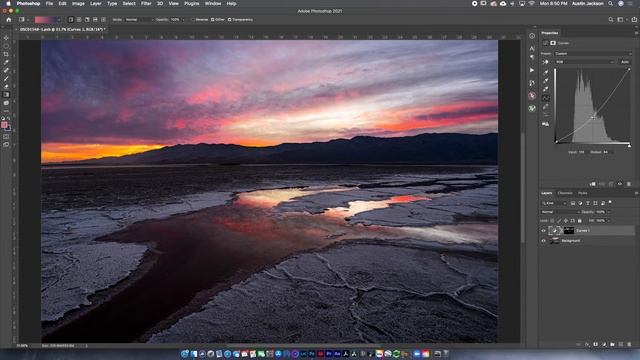Screen dimensions: 640x360
Task: Create new adjustment layer from Layers footer
Action: coord(604,344)
